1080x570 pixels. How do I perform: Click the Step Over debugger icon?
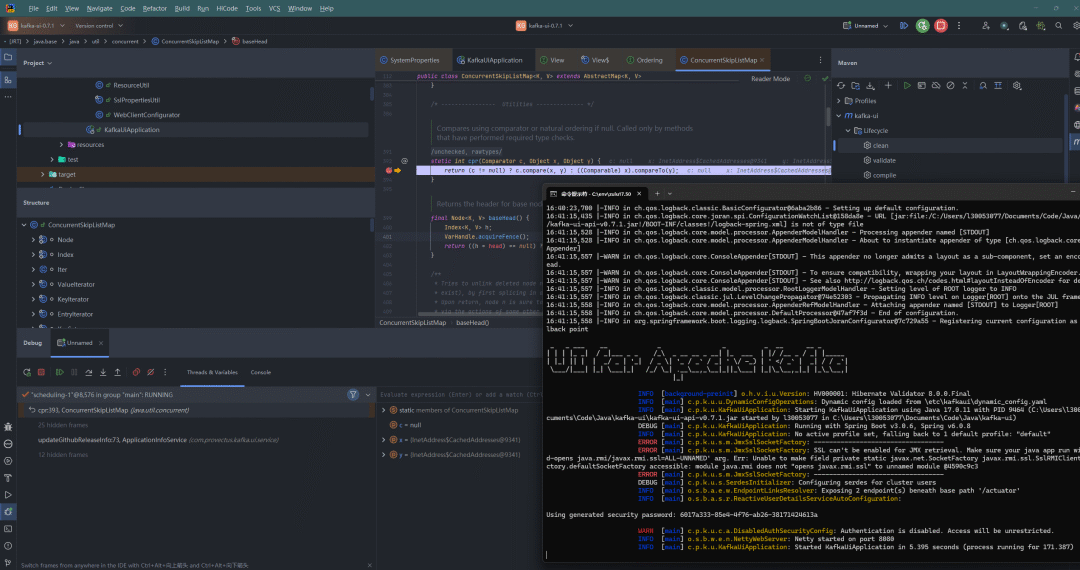click(89, 372)
